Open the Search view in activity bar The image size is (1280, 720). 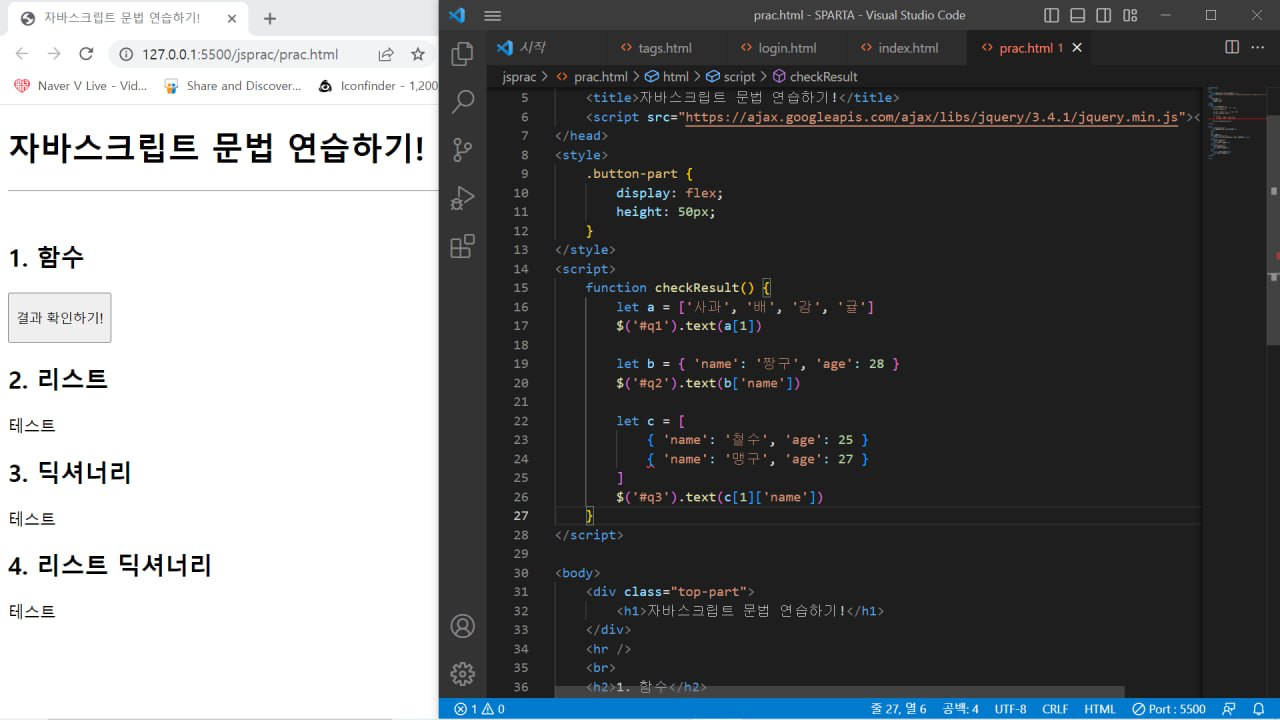point(462,102)
